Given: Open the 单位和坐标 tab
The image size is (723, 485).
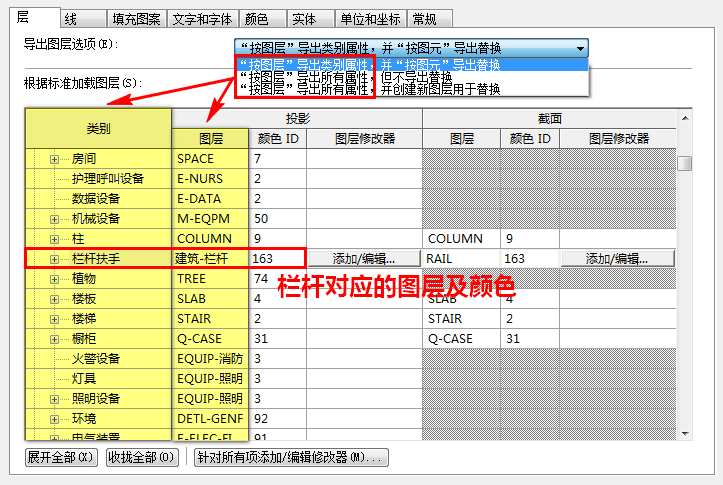Looking at the screenshot, I should pyautogui.click(x=370, y=19).
